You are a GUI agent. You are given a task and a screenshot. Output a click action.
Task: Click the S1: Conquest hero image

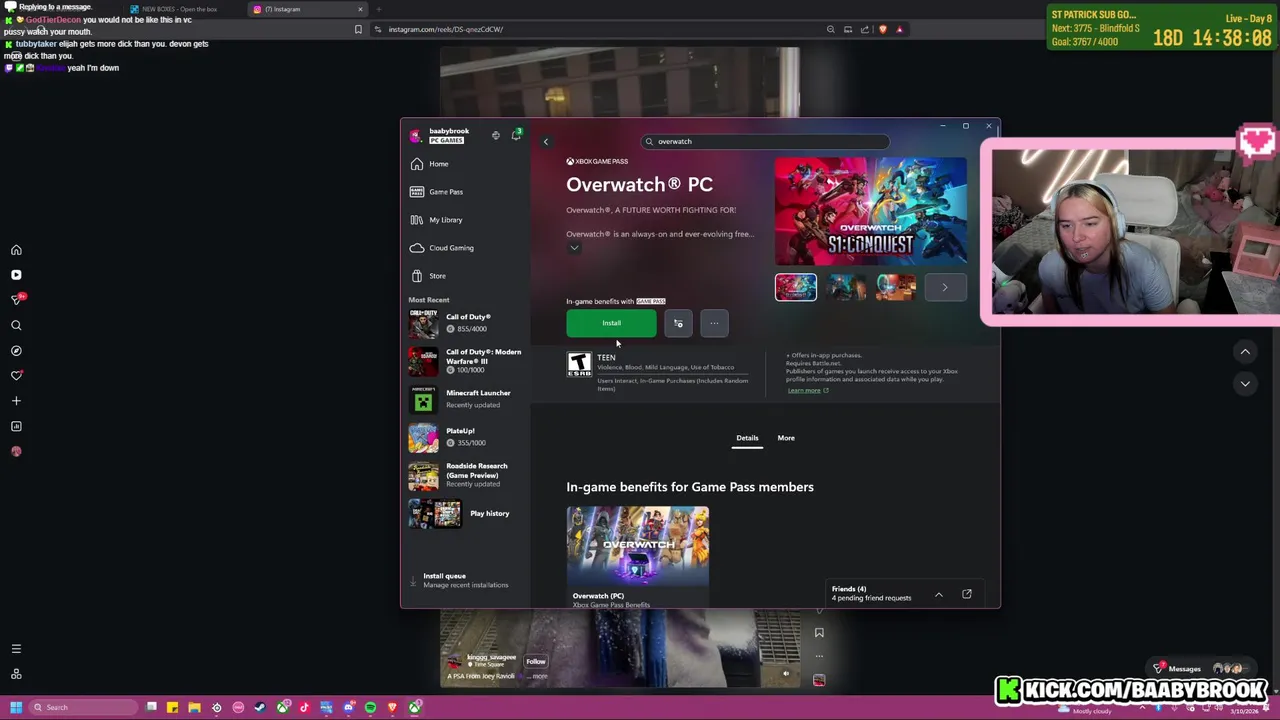871,211
